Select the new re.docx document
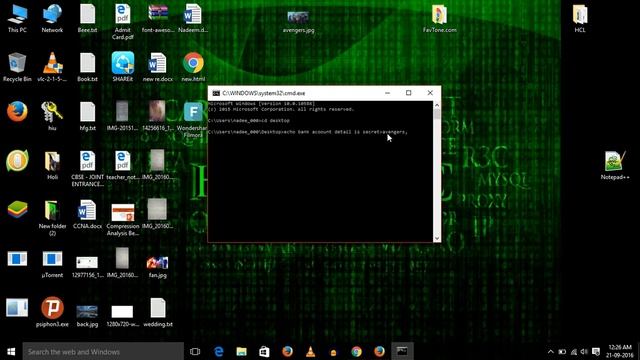 click(x=158, y=68)
